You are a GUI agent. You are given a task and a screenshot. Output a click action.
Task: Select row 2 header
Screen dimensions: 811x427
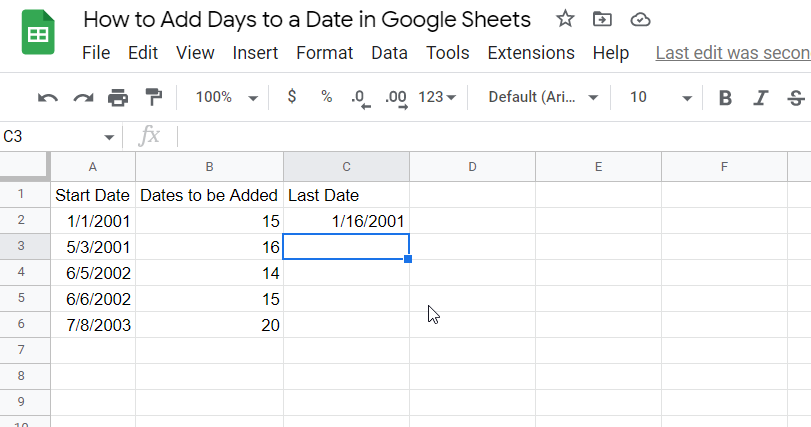click(25, 221)
